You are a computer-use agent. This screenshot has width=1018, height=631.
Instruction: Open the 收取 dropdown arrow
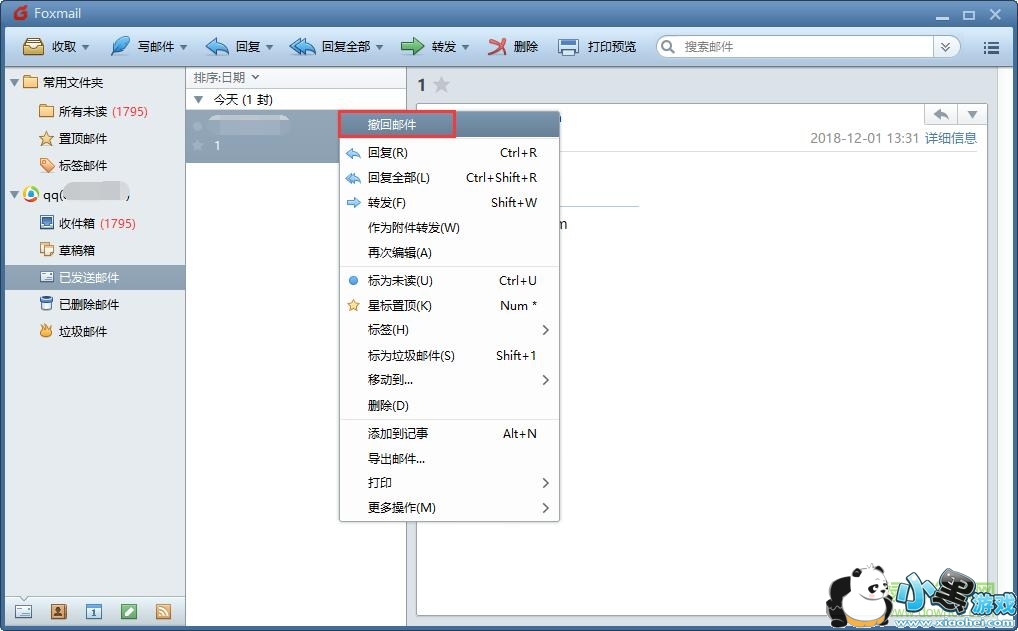coord(86,47)
